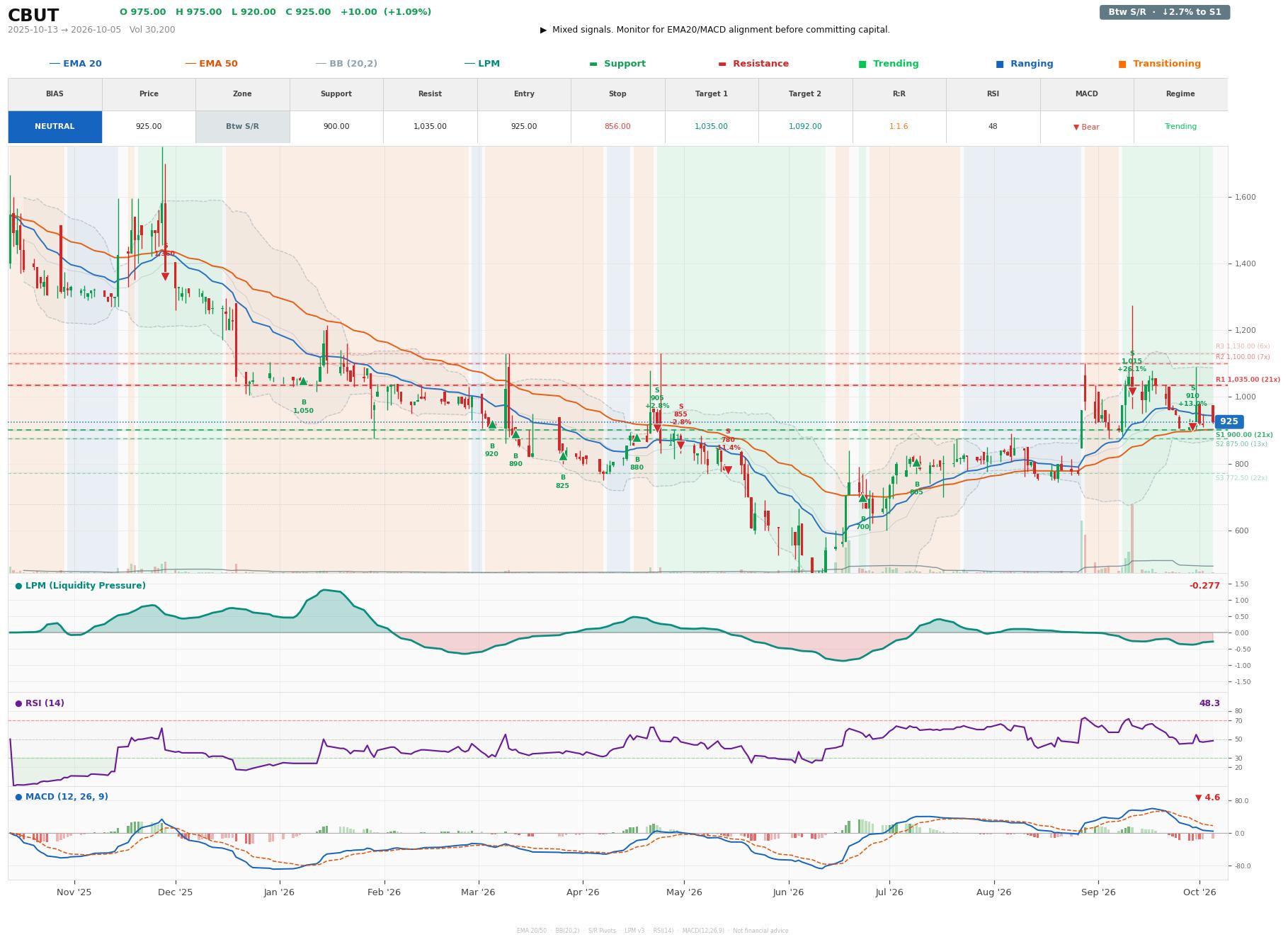This screenshot has height=942, width=1288.
Task: Click the B 1,050 buy signal marker
Action: point(303,382)
